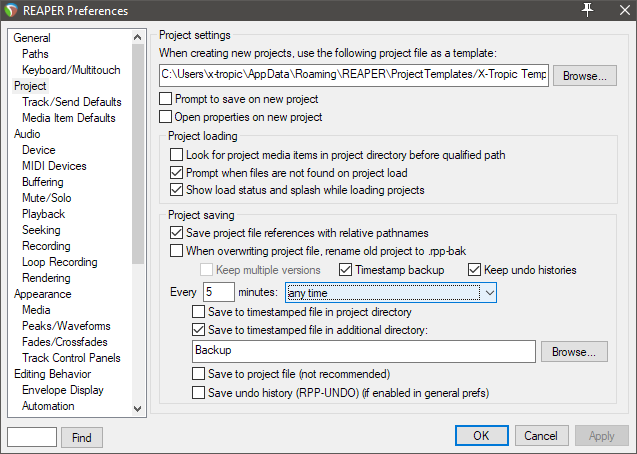This screenshot has height=454, width=637.
Task: Enable Save to project file (not recommended)
Action: pos(198,373)
